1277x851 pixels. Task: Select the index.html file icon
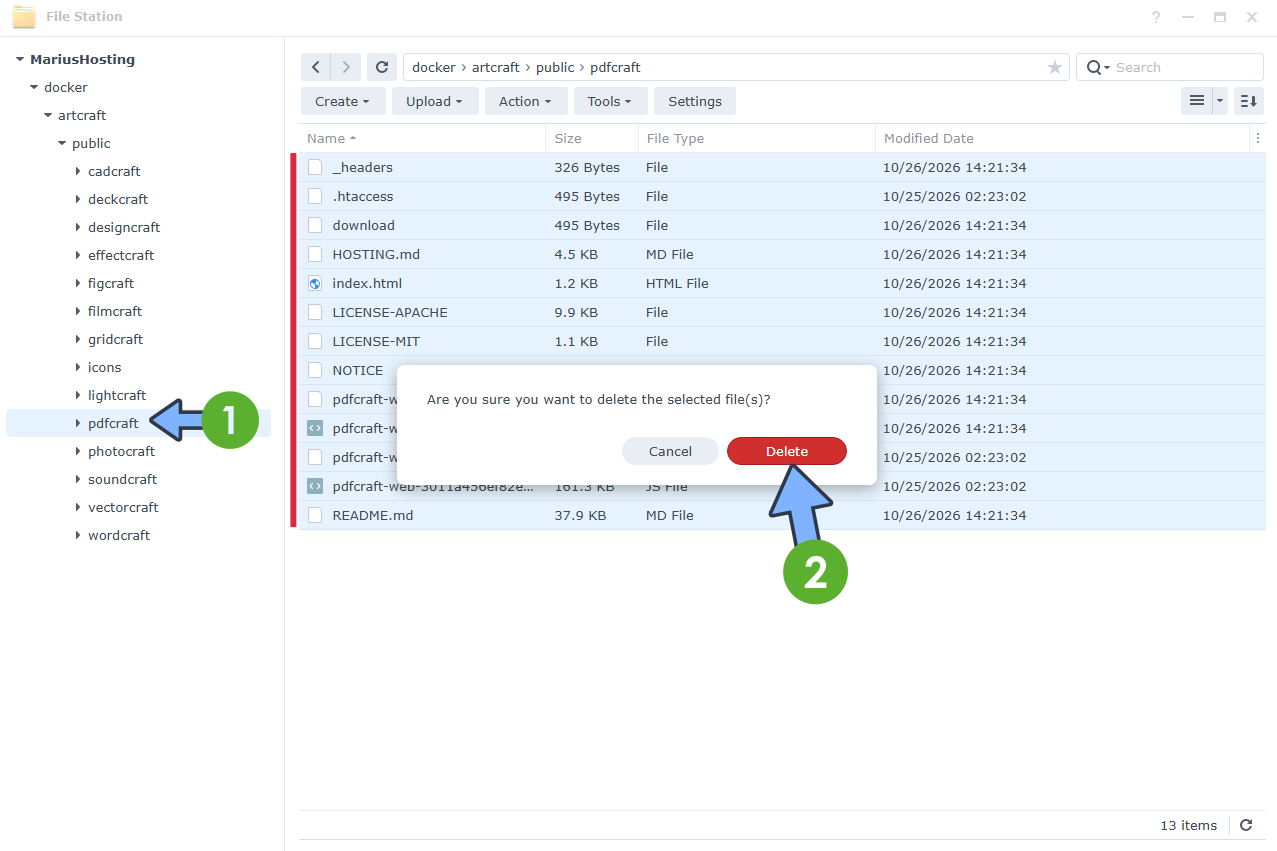315,283
